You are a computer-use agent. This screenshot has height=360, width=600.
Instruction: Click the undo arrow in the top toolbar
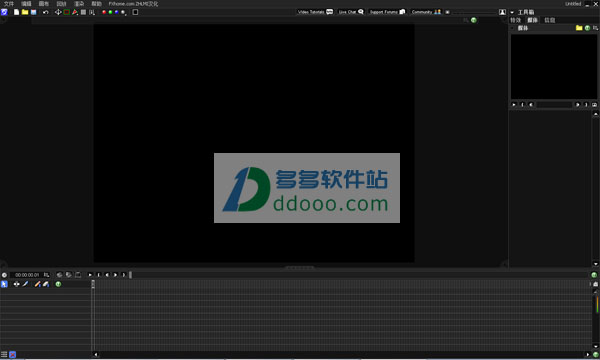(46, 12)
